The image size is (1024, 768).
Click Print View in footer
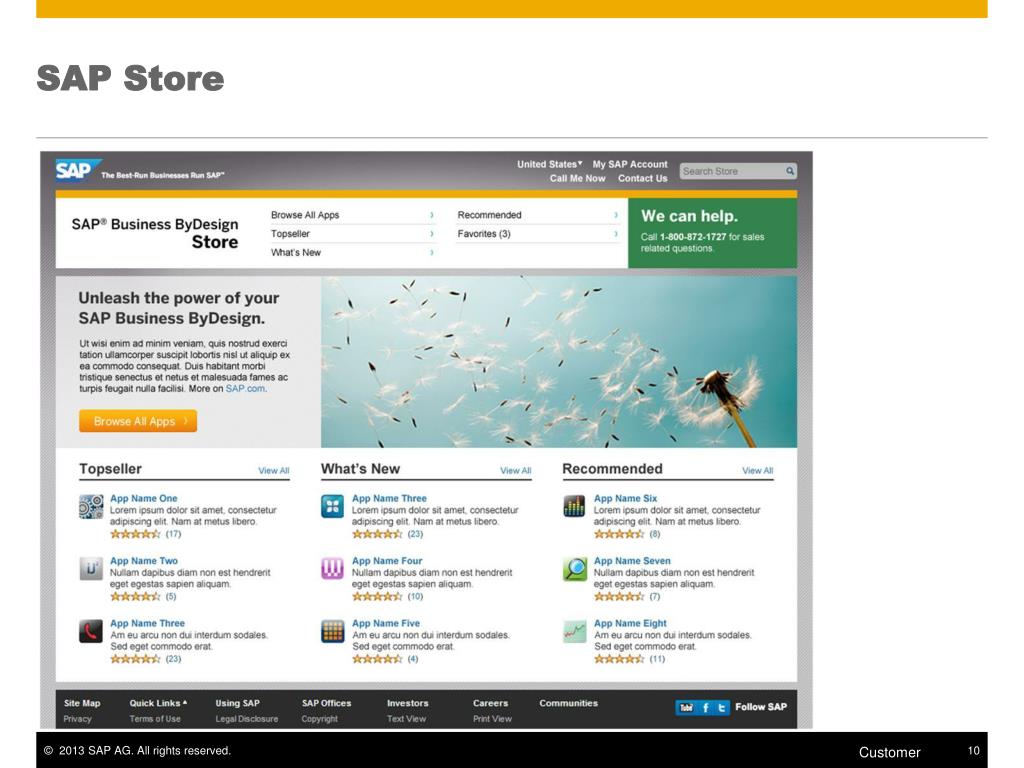pos(492,719)
